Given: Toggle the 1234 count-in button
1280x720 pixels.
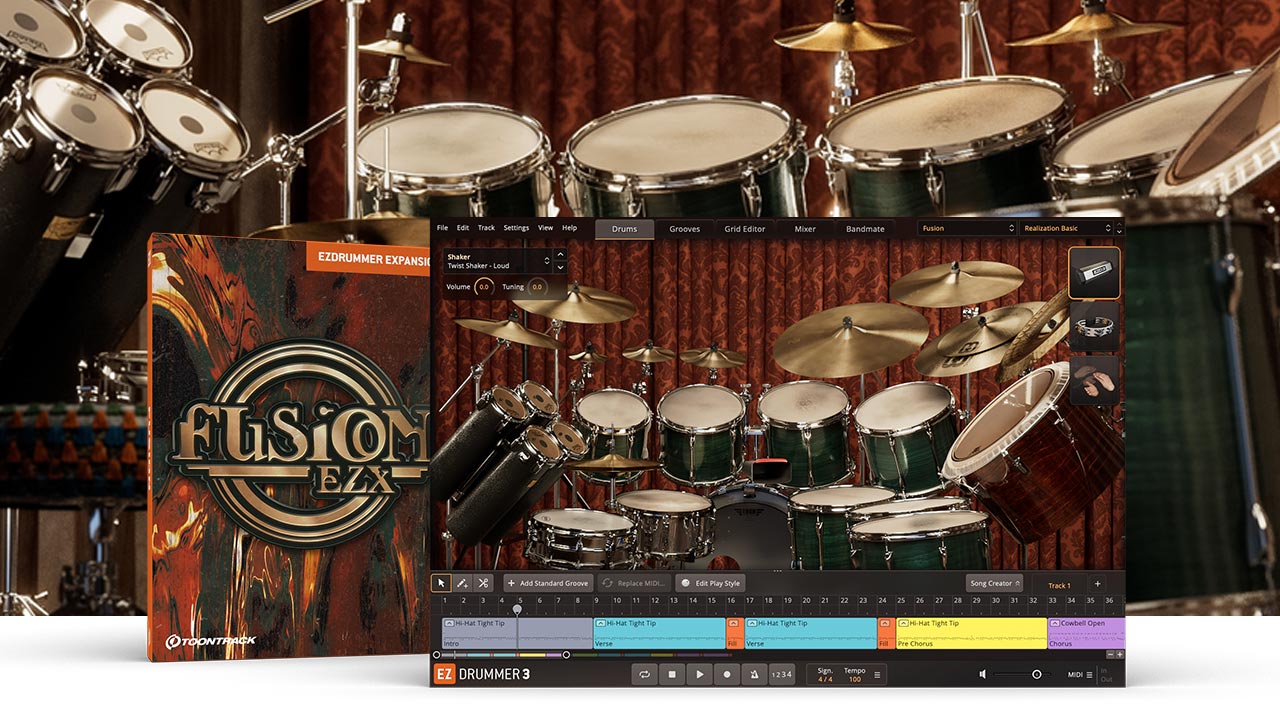Looking at the screenshot, I should 782,675.
